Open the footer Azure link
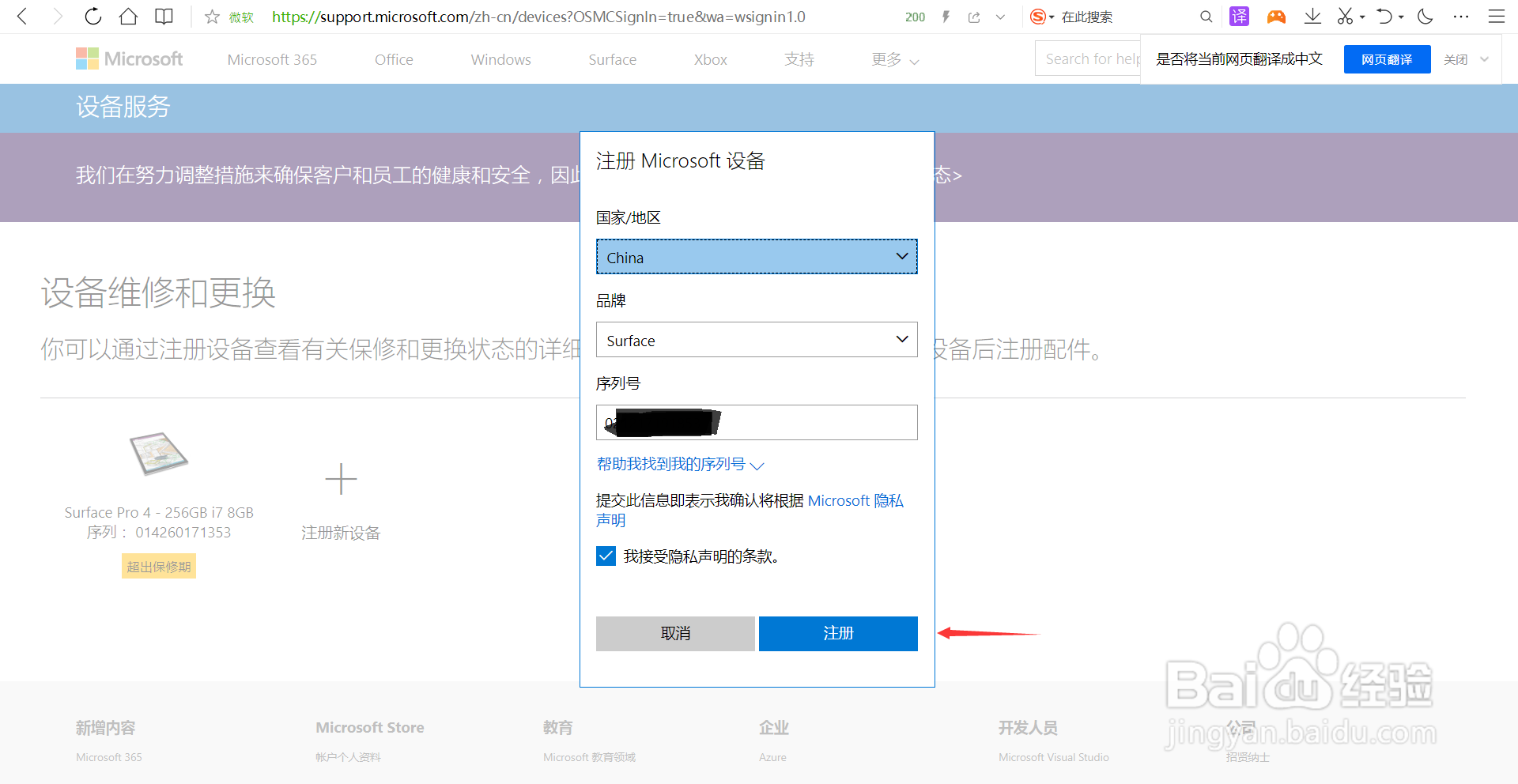Viewport: 1518px width, 784px height. 772,757
